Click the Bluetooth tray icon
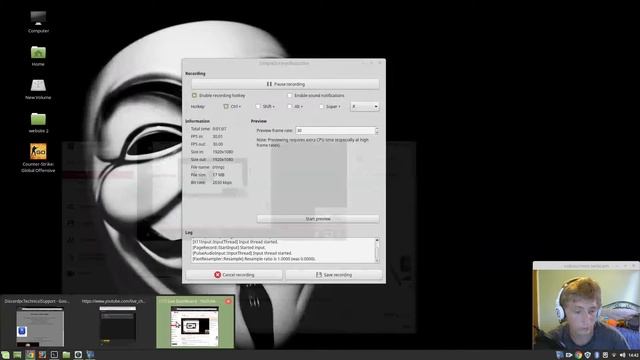 point(597,355)
